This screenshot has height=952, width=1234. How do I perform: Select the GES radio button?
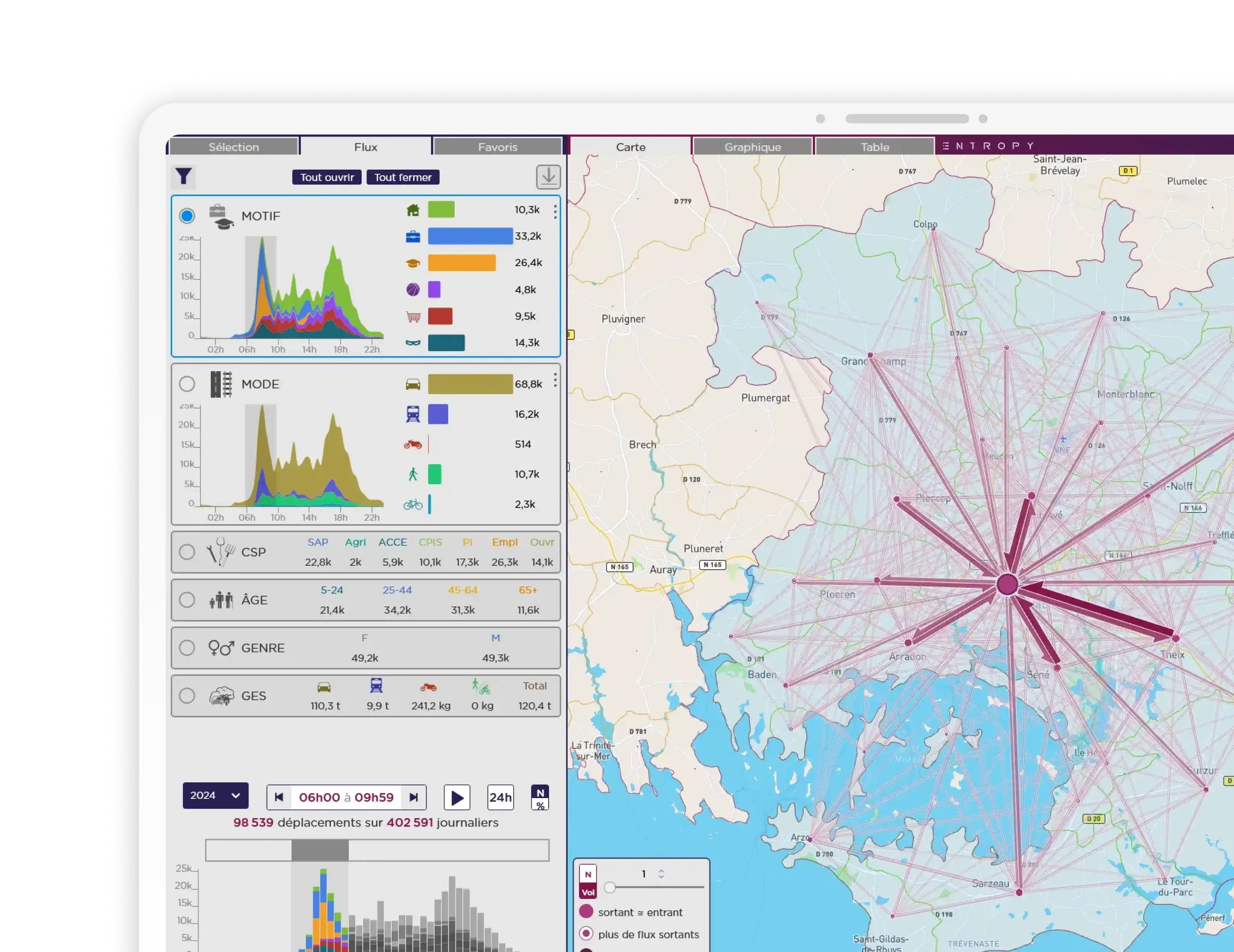187,696
